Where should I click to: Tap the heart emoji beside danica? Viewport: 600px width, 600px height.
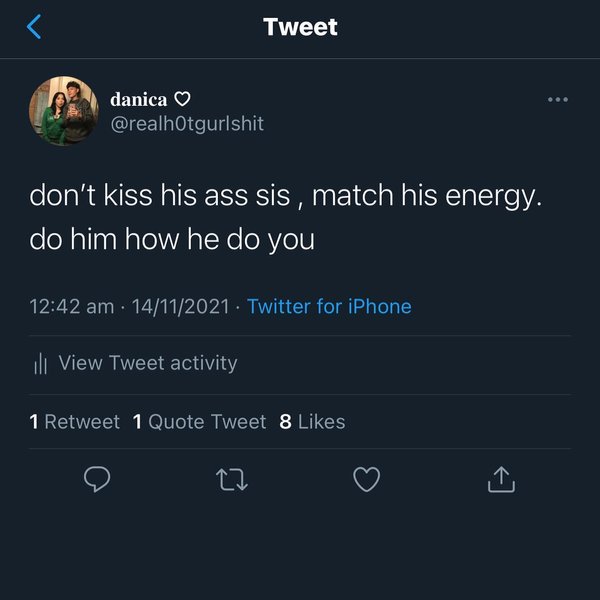tap(182, 99)
